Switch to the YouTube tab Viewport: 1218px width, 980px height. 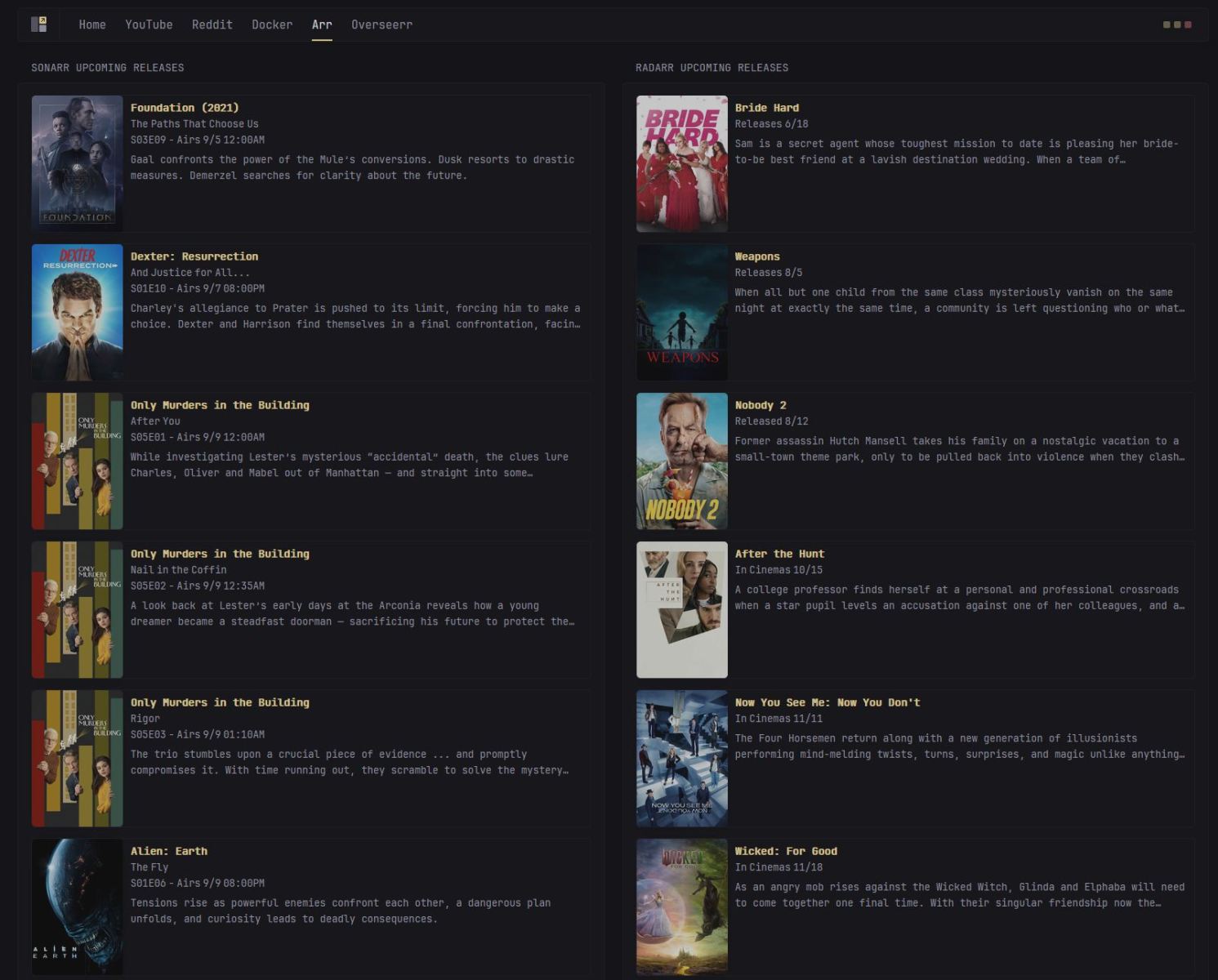click(149, 24)
